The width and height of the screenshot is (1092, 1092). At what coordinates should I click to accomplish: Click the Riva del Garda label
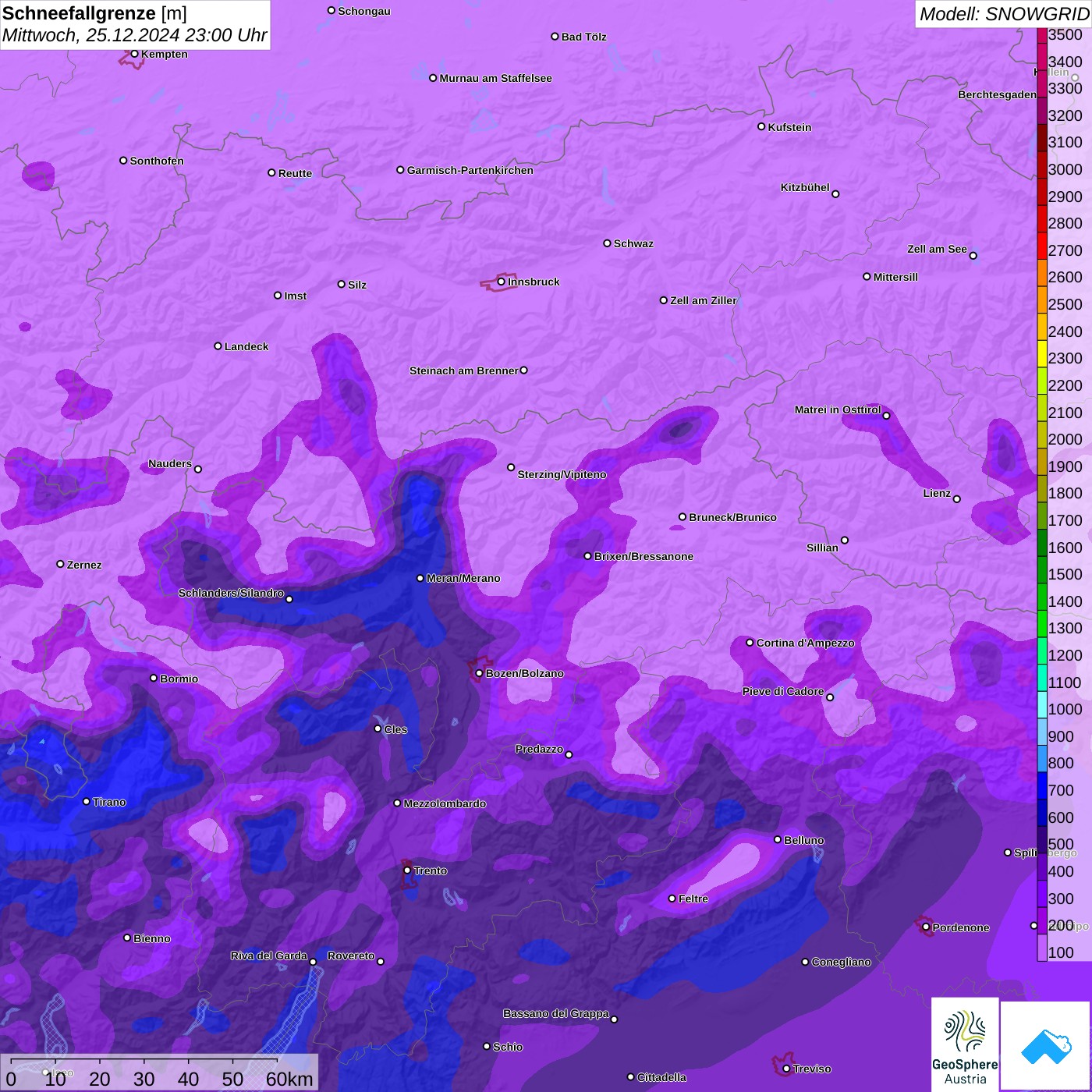(x=269, y=955)
